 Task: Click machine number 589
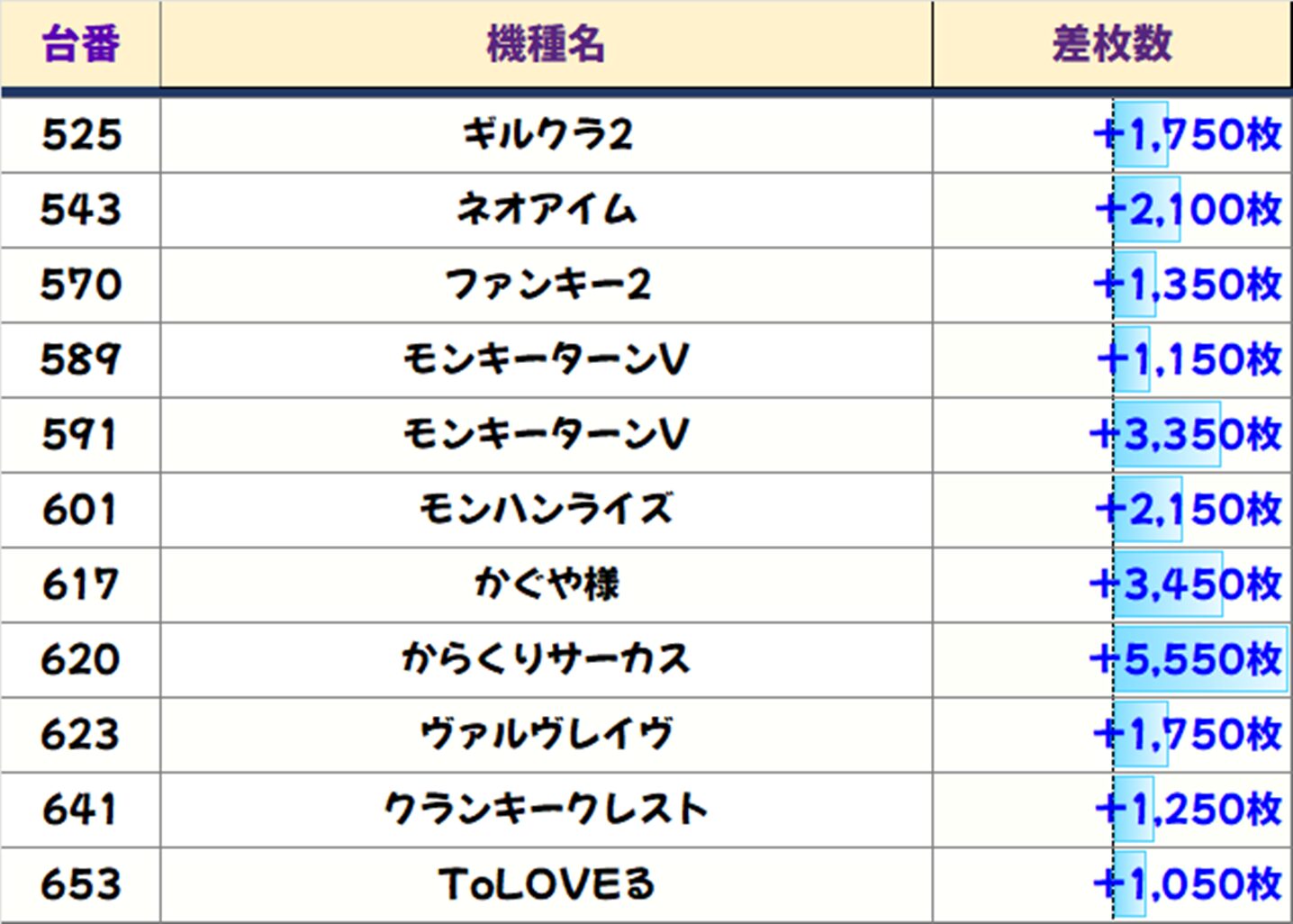(80, 359)
